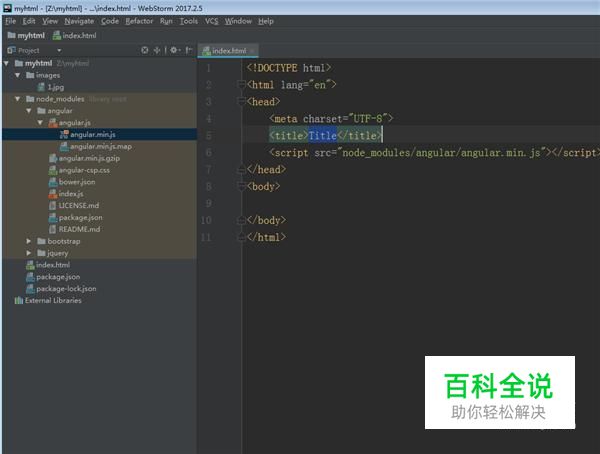
Task: Click the hide Project panel icon
Action: [189, 50]
